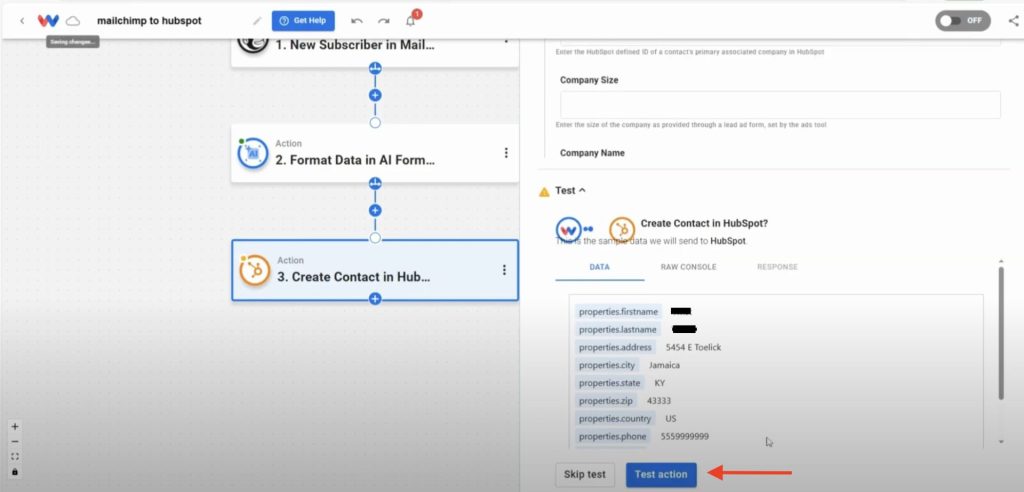
Task: Lock the canvas with padlock icon
Action: tap(15, 472)
